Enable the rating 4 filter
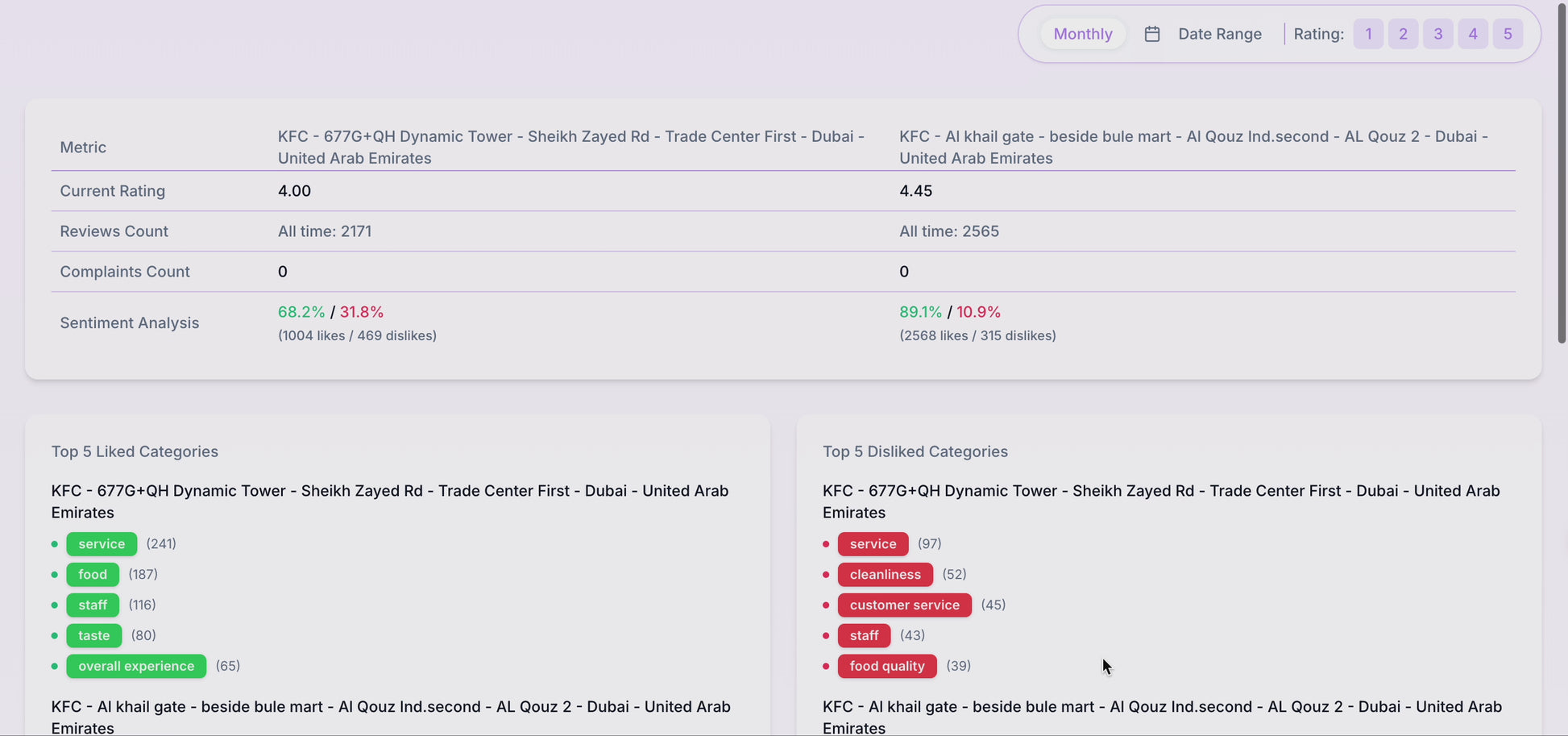Viewport: 1568px width, 736px height. click(x=1472, y=34)
